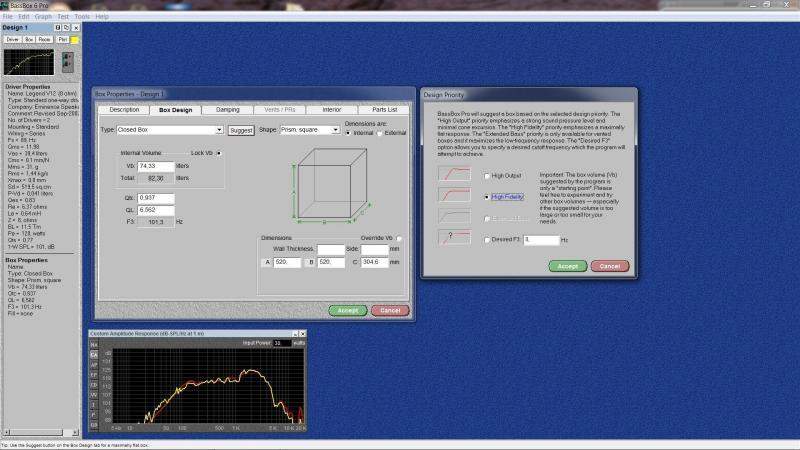Viewport: 800px width, 450px height.
Task: Open the Graph menu
Action: (x=43, y=16)
